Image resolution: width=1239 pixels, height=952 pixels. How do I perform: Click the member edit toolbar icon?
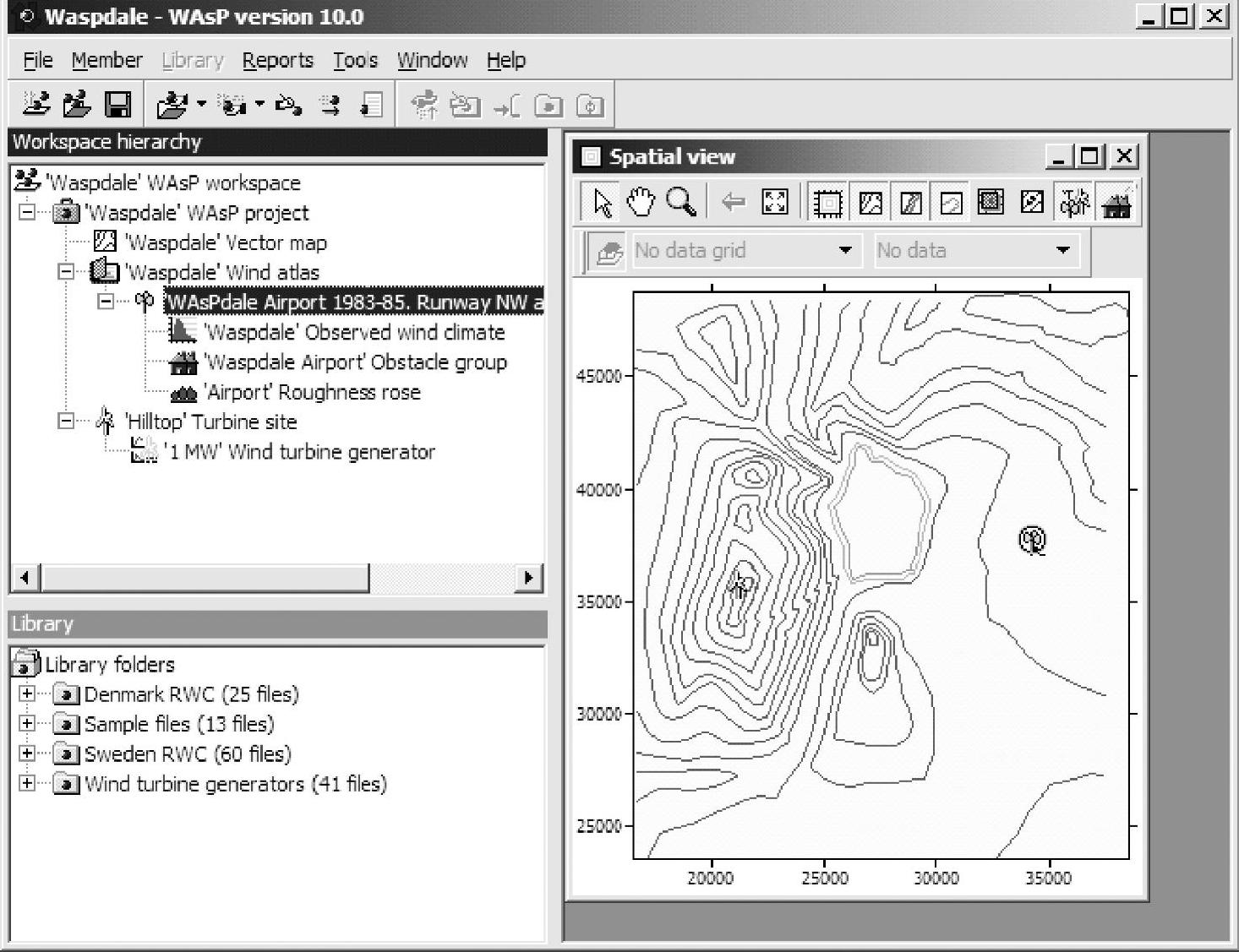(288, 106)
